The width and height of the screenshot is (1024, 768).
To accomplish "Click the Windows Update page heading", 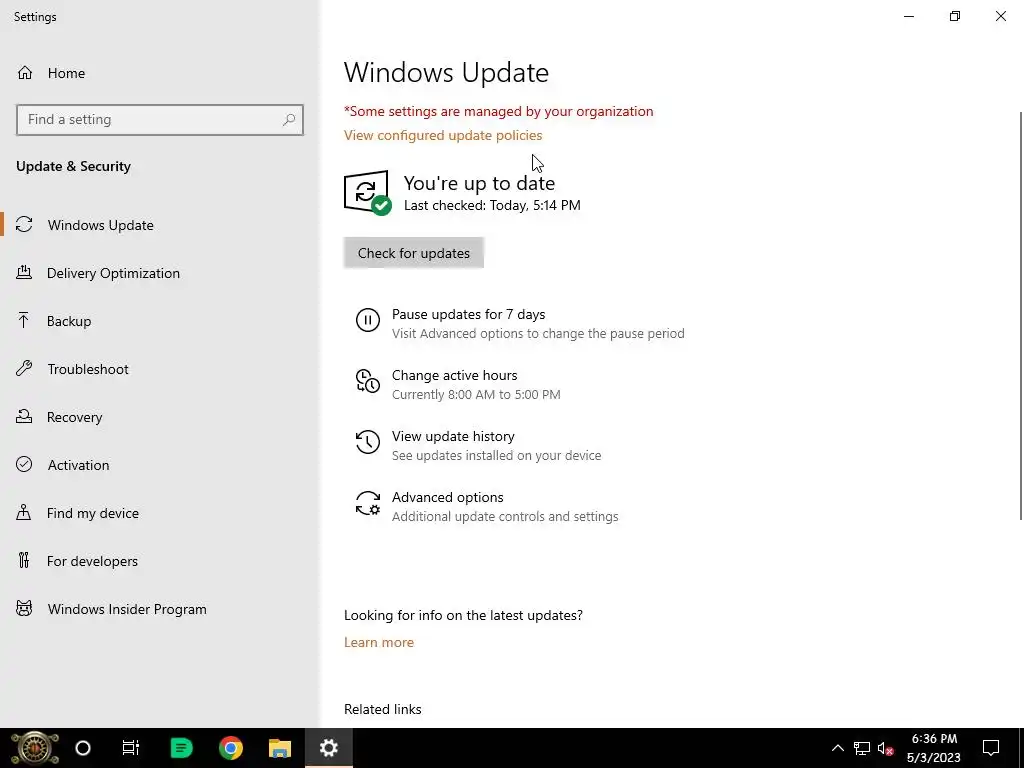I will click(446, 72).
